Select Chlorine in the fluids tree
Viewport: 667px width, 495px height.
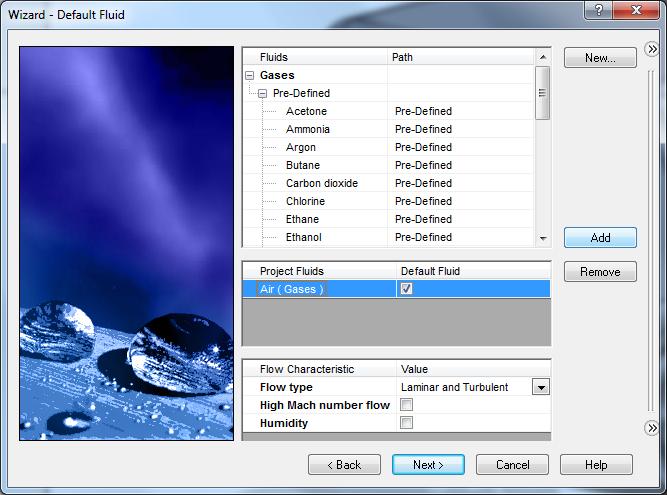tap(305, 201)
